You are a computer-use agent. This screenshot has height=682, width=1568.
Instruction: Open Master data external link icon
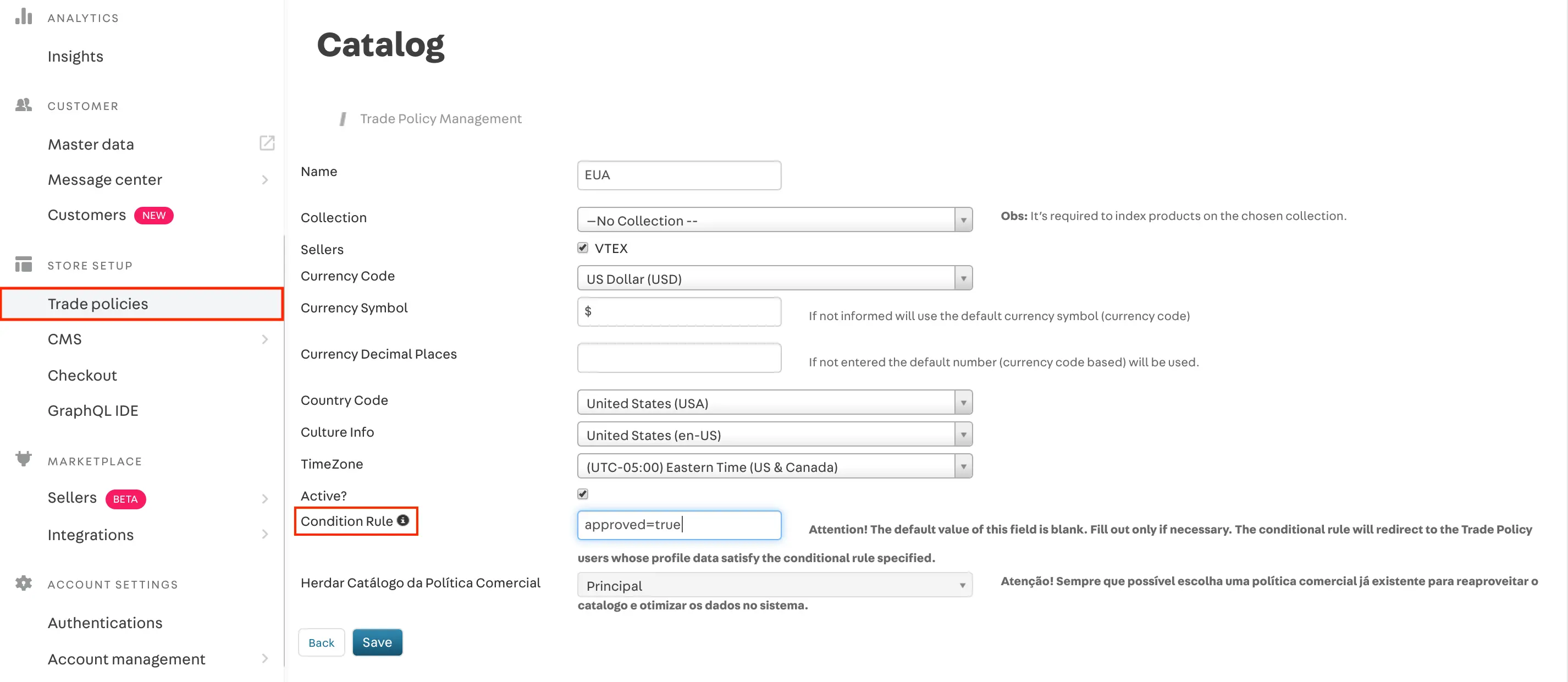pyautogui.click(x=267, y=143)
